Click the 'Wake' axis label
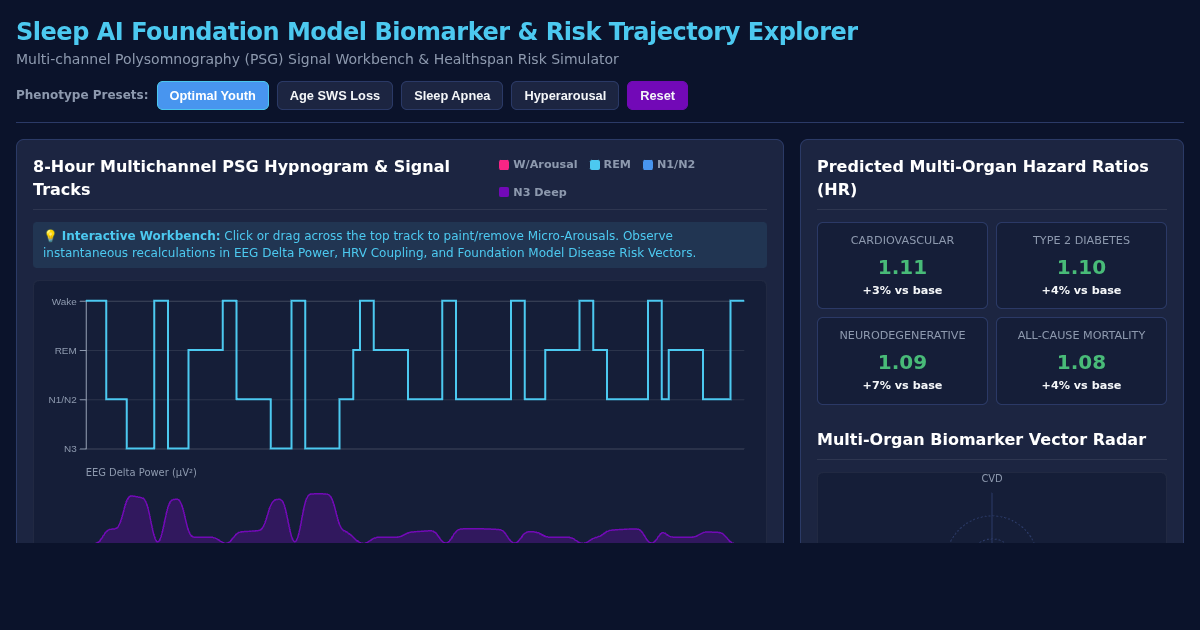The height and width of the screenshot is (630, 1200). (x=64, y=302)
